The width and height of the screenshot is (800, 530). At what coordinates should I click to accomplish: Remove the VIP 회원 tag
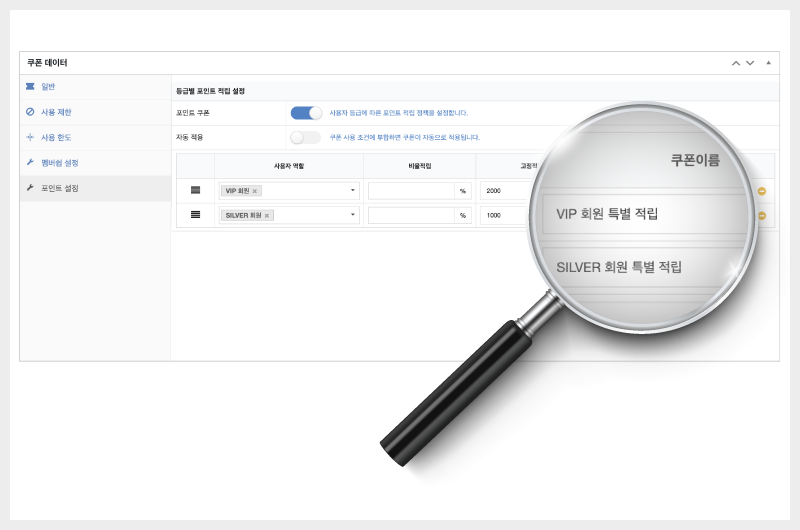(255, 191)
